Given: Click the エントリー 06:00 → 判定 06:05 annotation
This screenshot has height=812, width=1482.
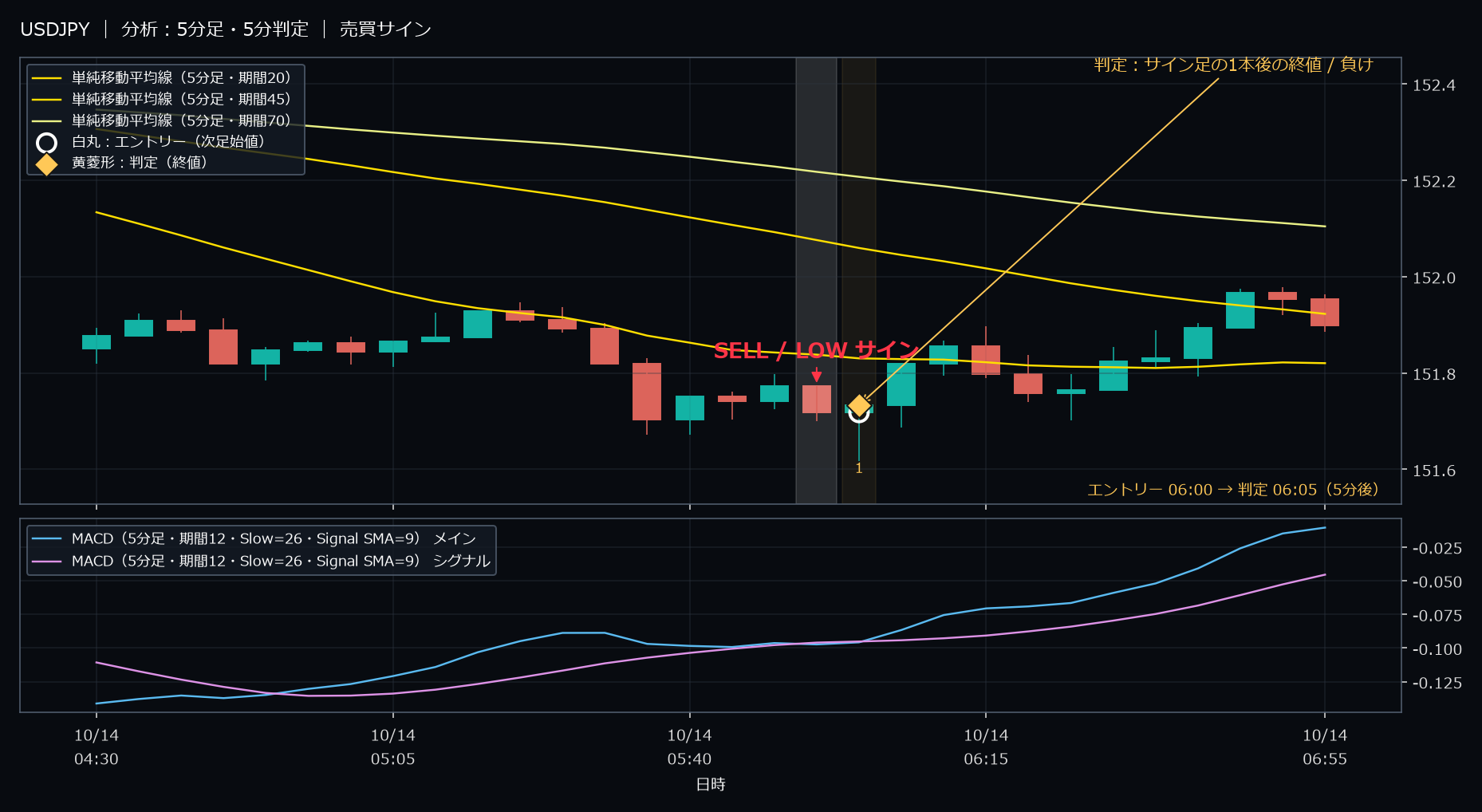Looking at the screenshot, I should [x=1233, y=489].
